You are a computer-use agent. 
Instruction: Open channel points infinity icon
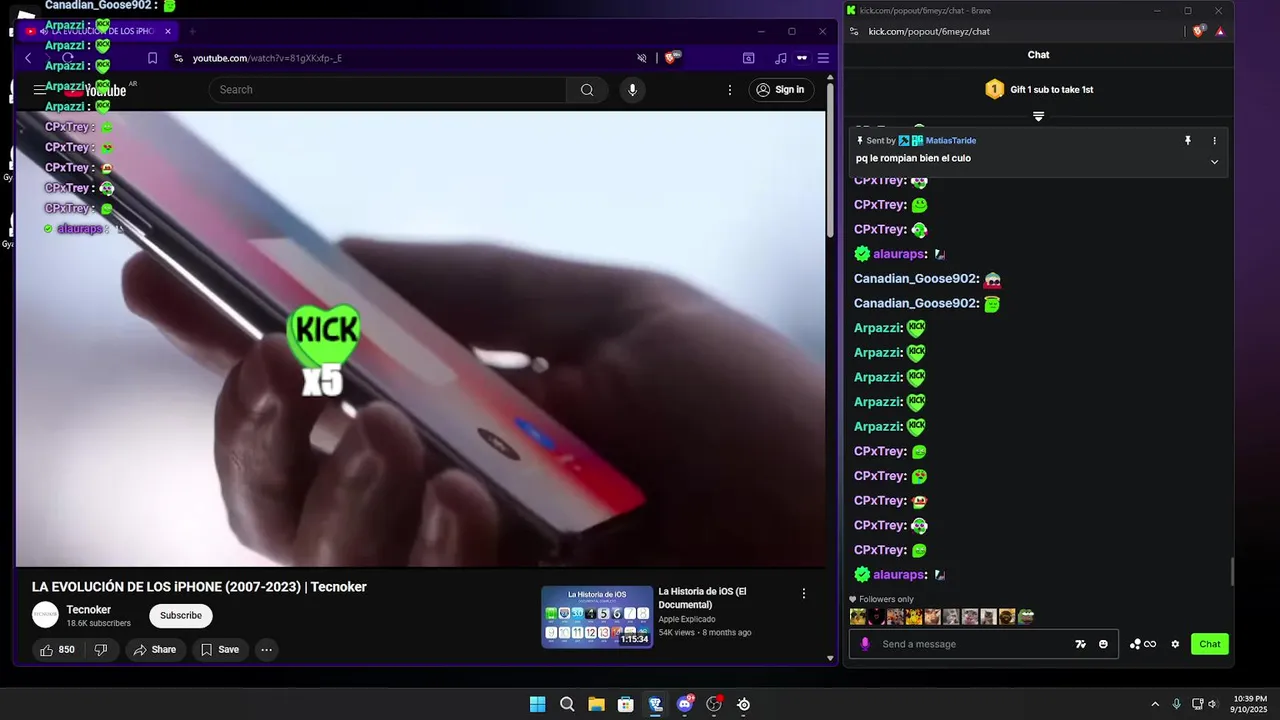point(1143,644)
